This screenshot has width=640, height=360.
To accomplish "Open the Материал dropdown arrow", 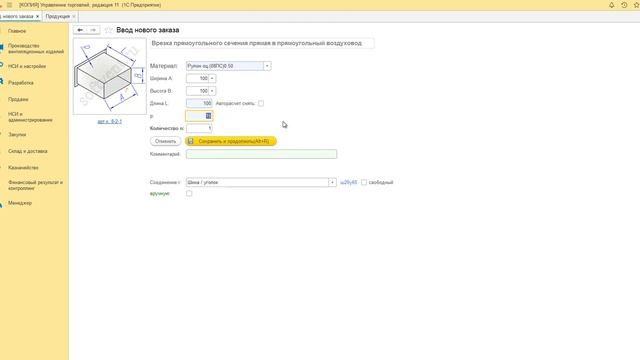I will [x=267, y=66].
